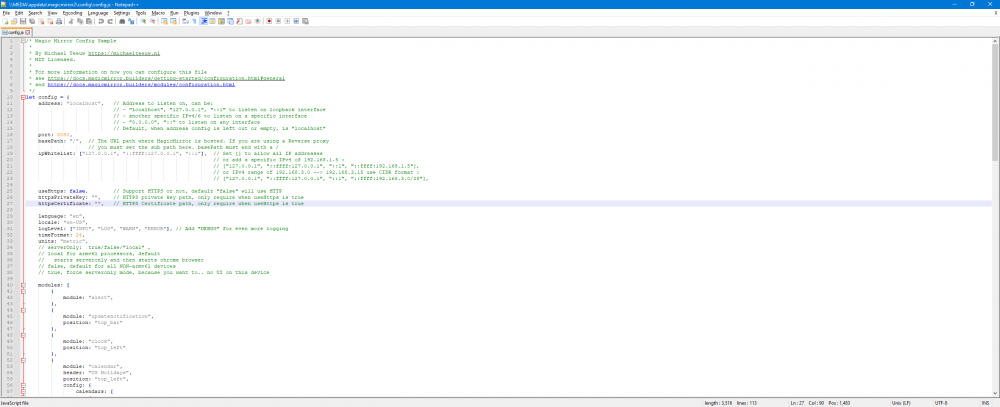Toggle file monitoring with the eye icon
The image size is (1000, 407).
click(258, 21)
